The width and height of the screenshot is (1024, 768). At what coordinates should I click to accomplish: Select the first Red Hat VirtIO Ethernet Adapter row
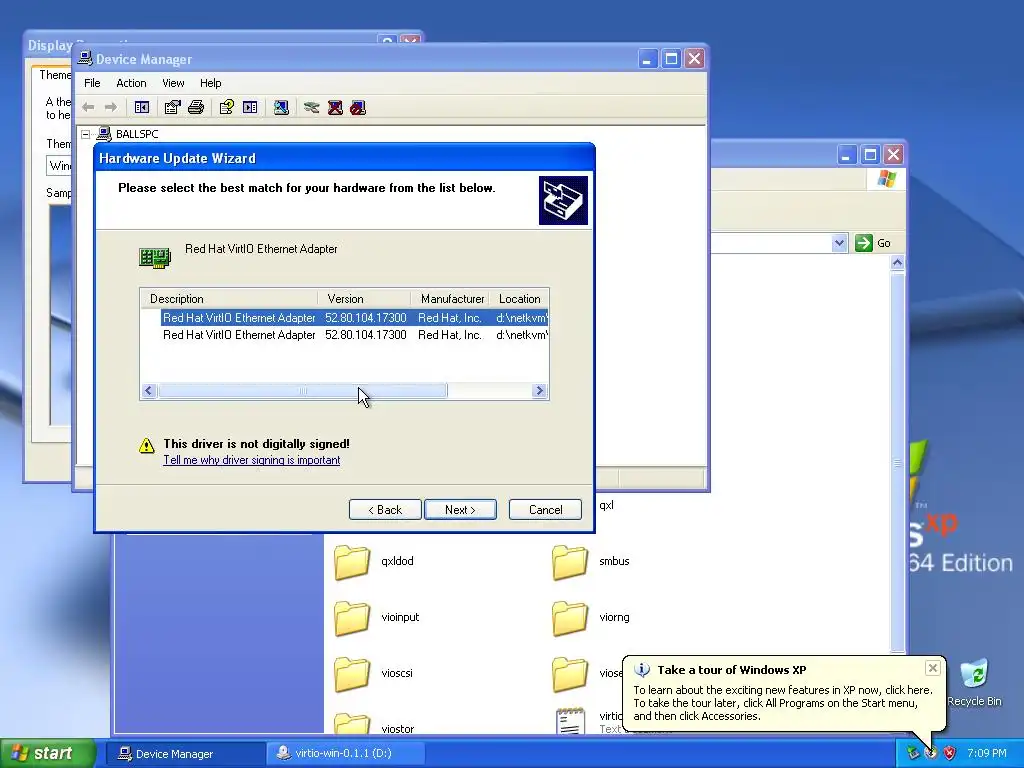[x=355, y=317]
